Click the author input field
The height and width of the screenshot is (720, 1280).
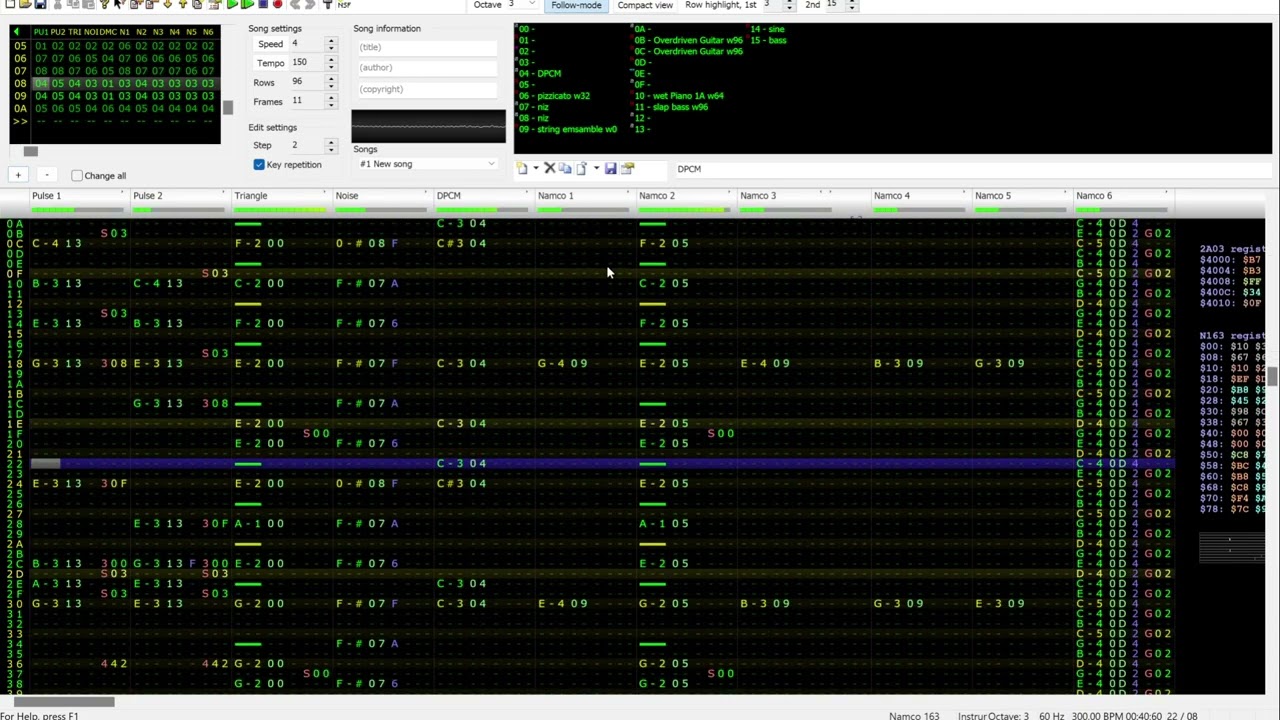click(x=427, y=67)
